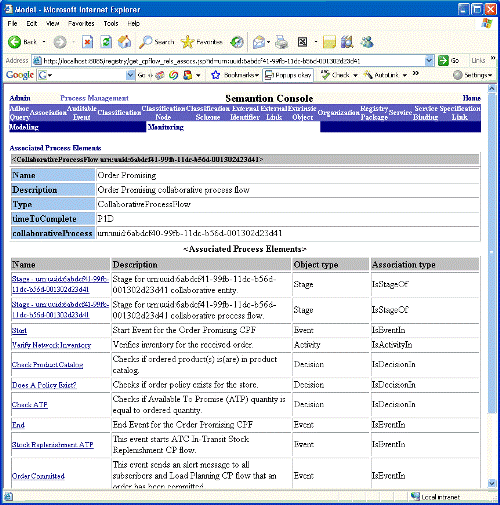Screen dimensions: 500x505
Task: Click inside the address URL field
Action: [x=229, y=61]
